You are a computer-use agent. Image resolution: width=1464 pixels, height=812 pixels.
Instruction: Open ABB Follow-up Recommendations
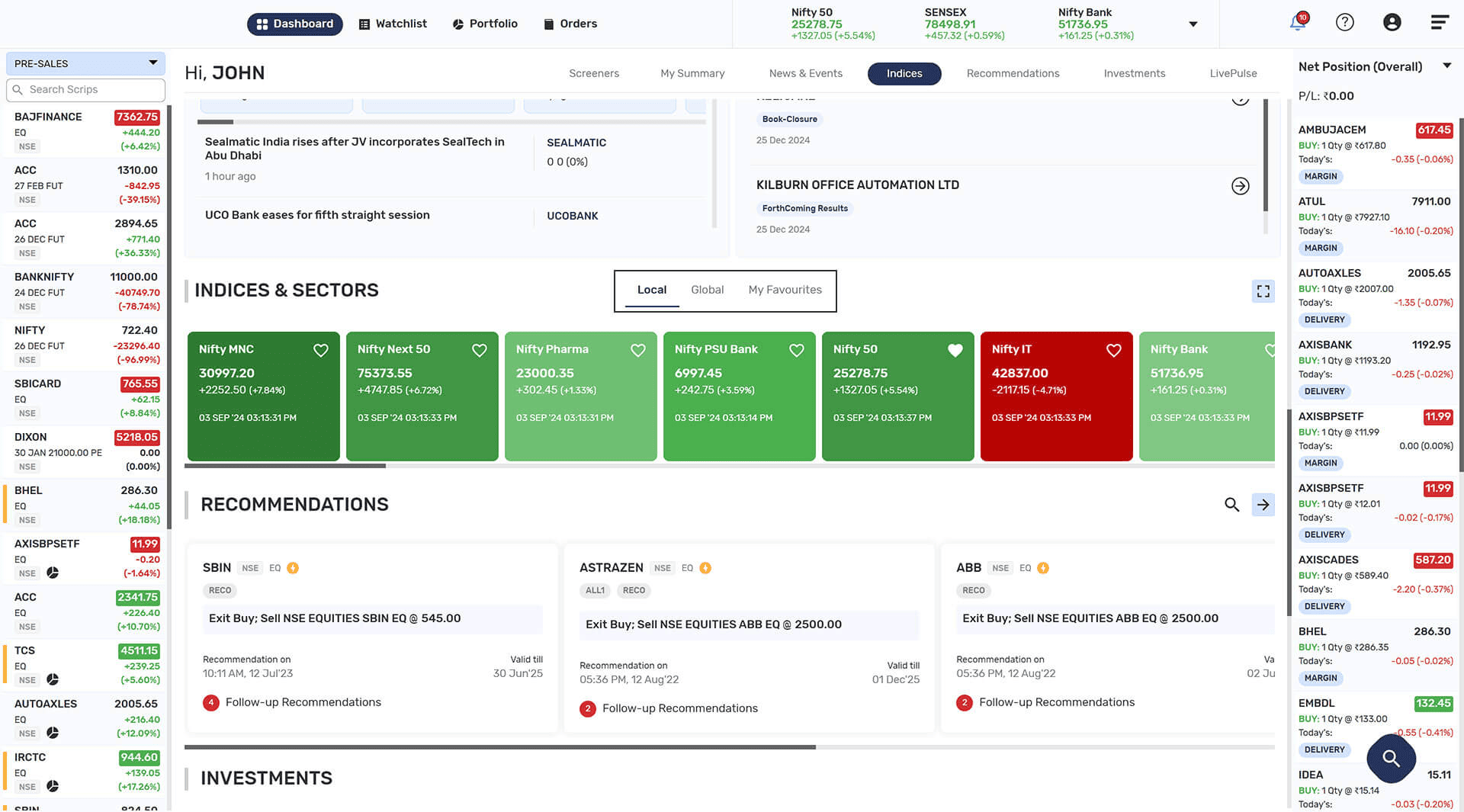coord(1057,702)
